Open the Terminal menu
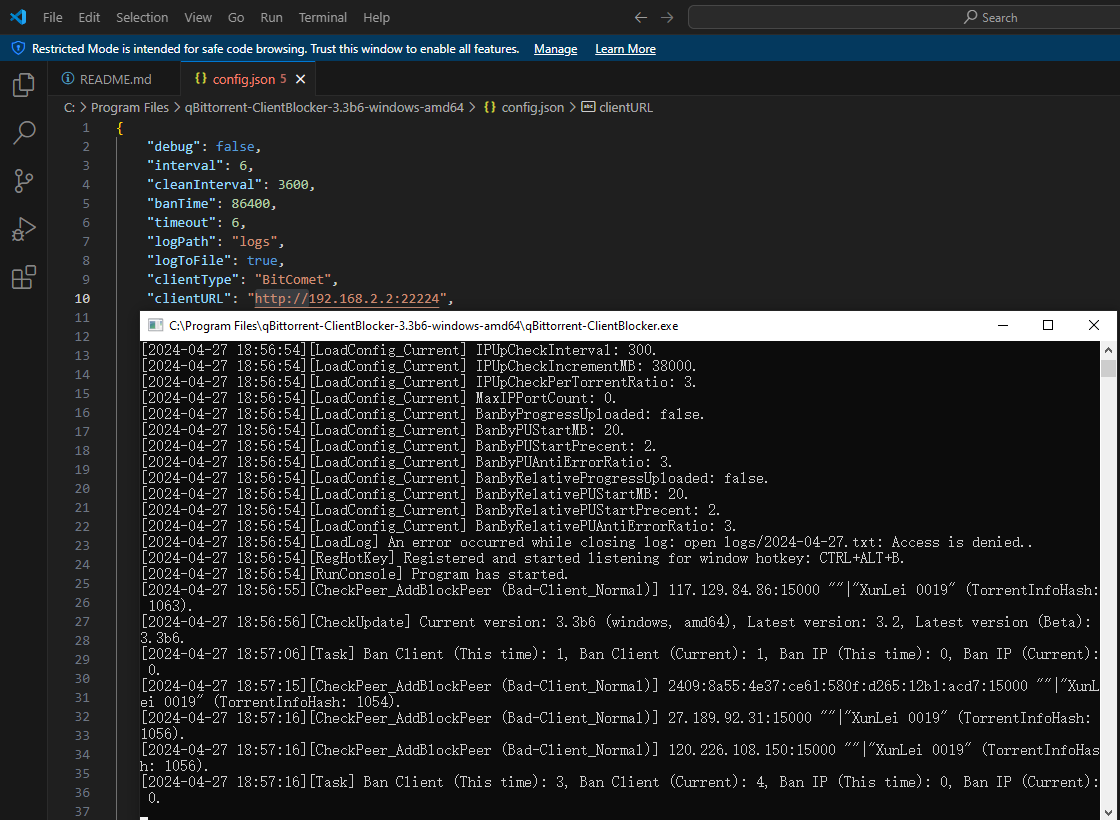 [323, 17]
